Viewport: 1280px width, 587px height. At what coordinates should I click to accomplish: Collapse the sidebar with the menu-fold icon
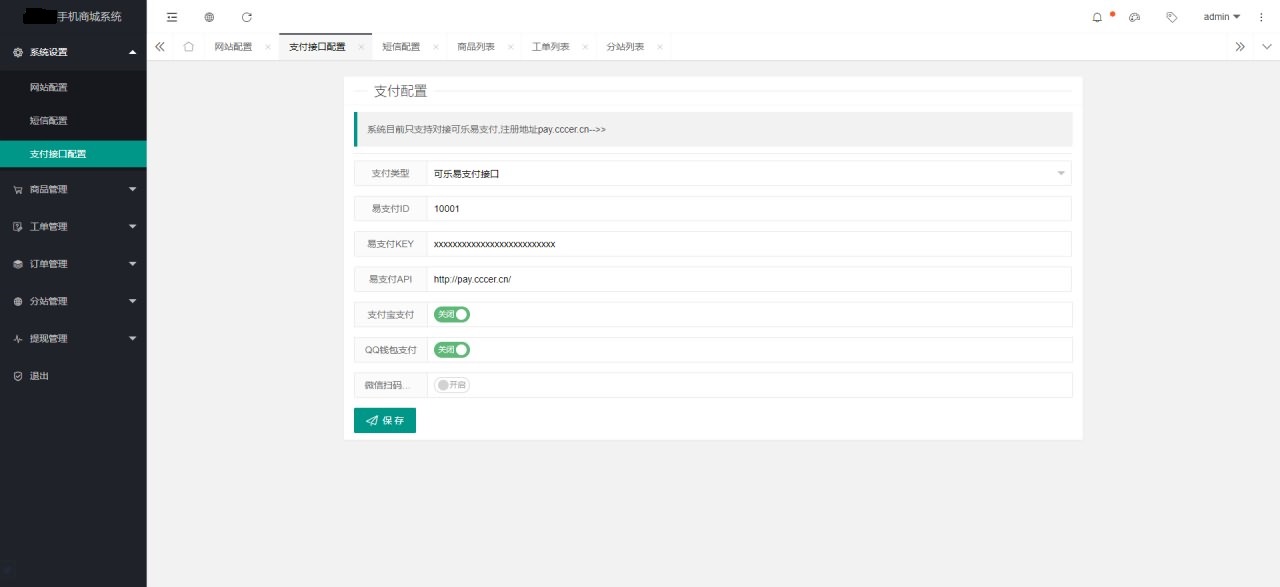point(172,17)
